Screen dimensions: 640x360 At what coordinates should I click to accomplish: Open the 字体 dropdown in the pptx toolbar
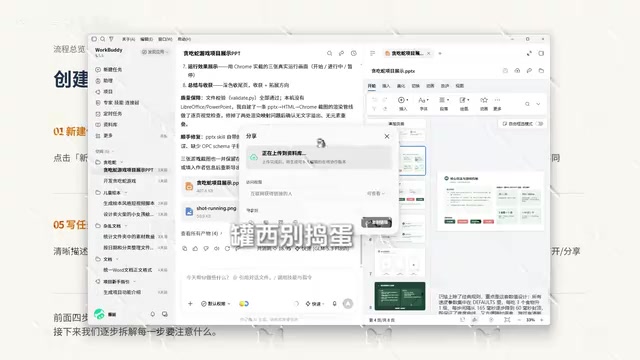[423, 104]
